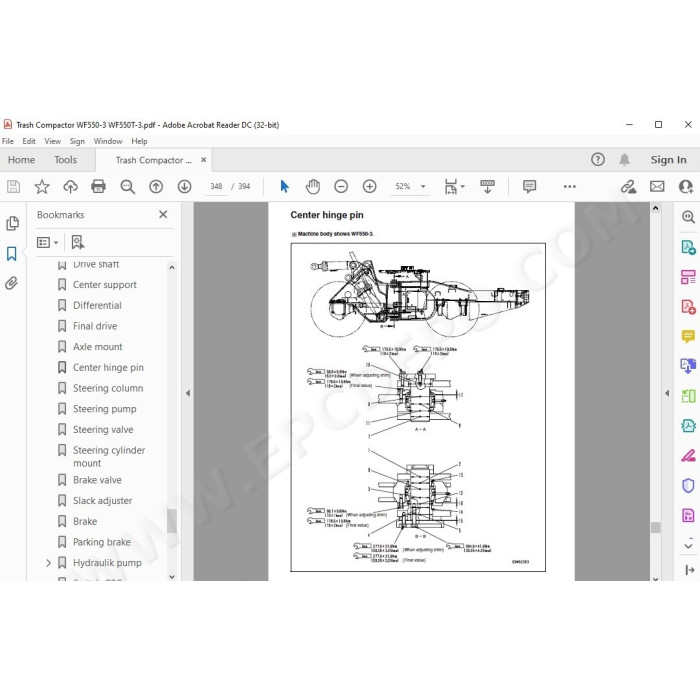Image resolution: width=700 pixels, height=700 pixels.
Task: Open the notifications bell
Action: click(625, 159)
